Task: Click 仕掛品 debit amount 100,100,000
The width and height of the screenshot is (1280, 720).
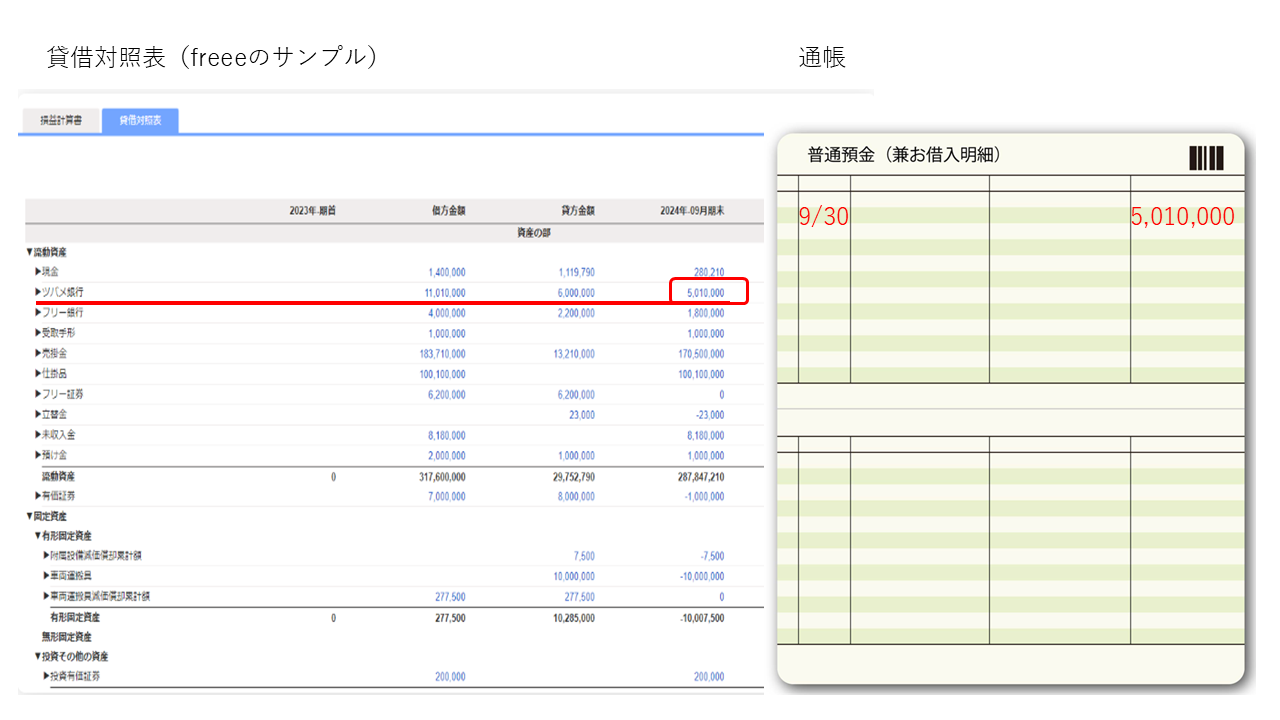Action: 442,374
